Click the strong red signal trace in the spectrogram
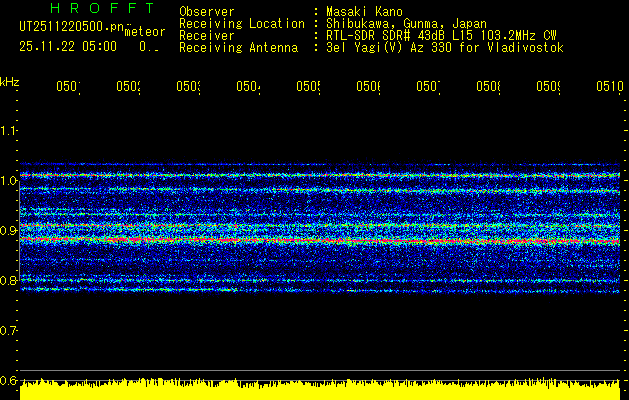 pyautogui.click(x=320, y=240)
